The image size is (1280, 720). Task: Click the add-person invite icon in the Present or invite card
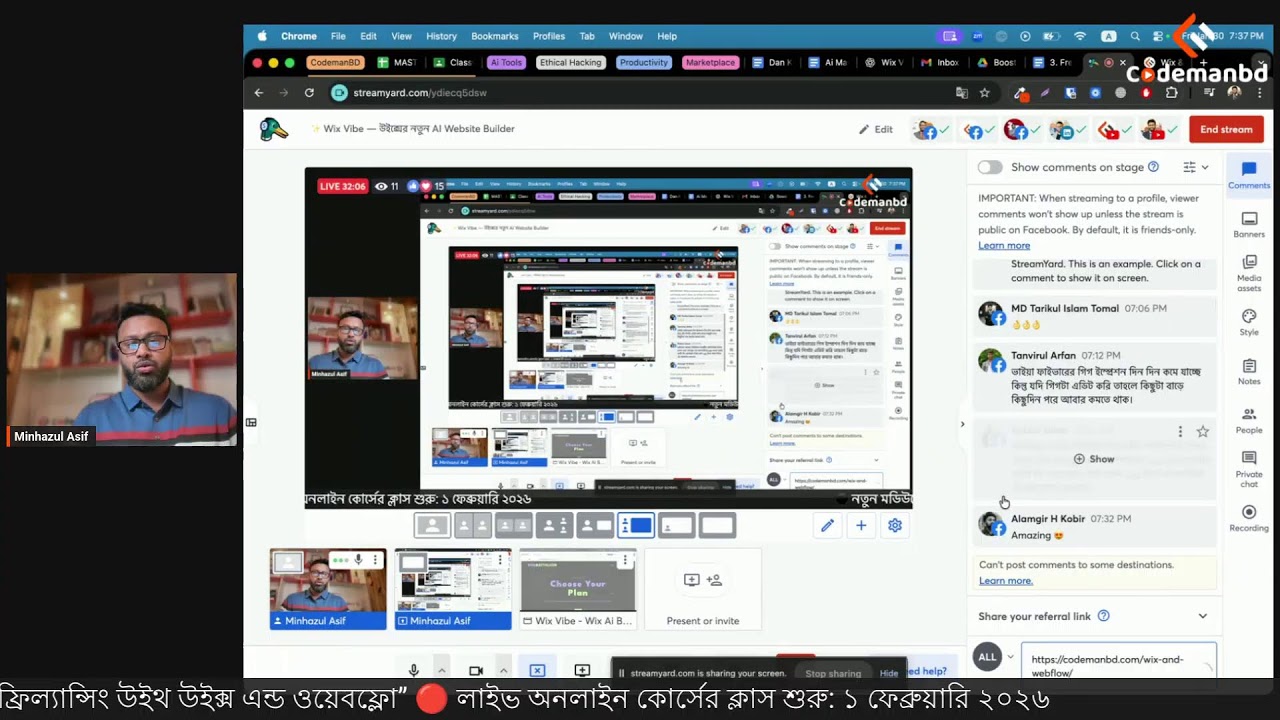pyautogui.click(x=714, y=580)
